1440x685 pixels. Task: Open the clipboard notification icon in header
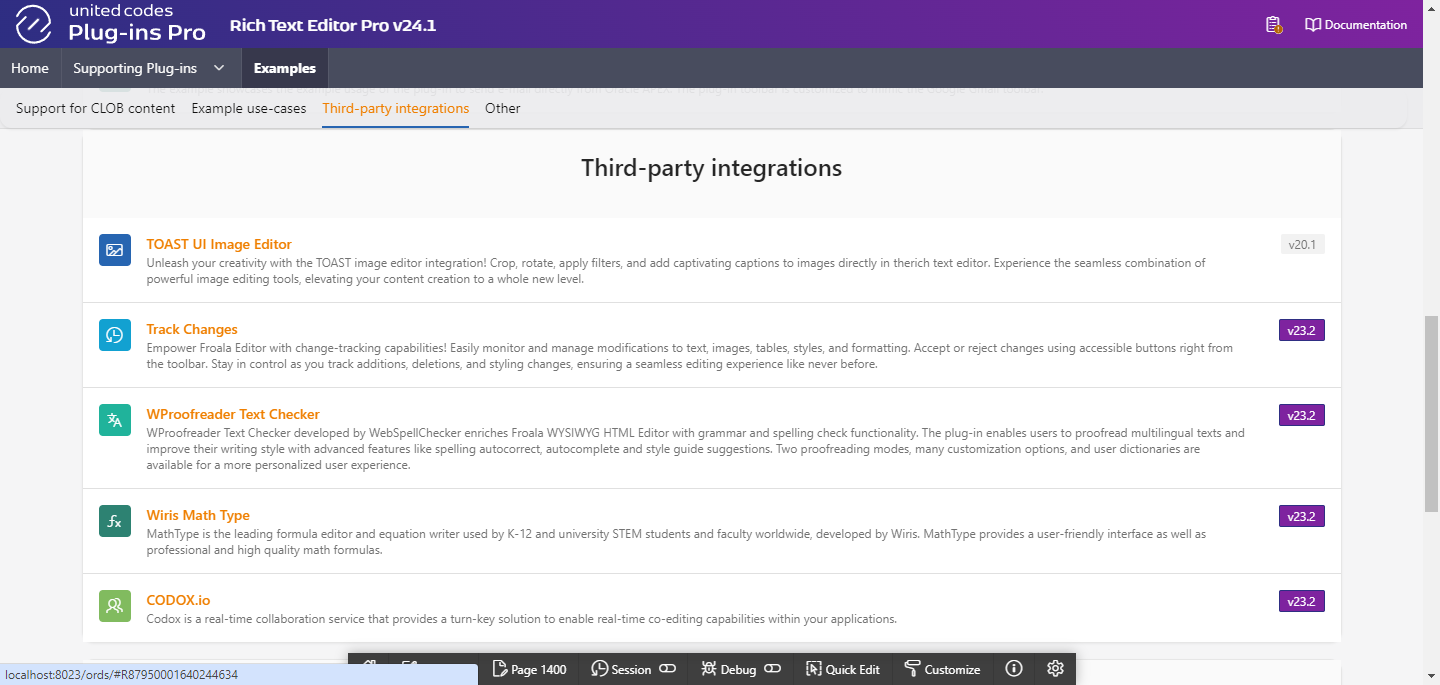click(x=1273, y=25)
